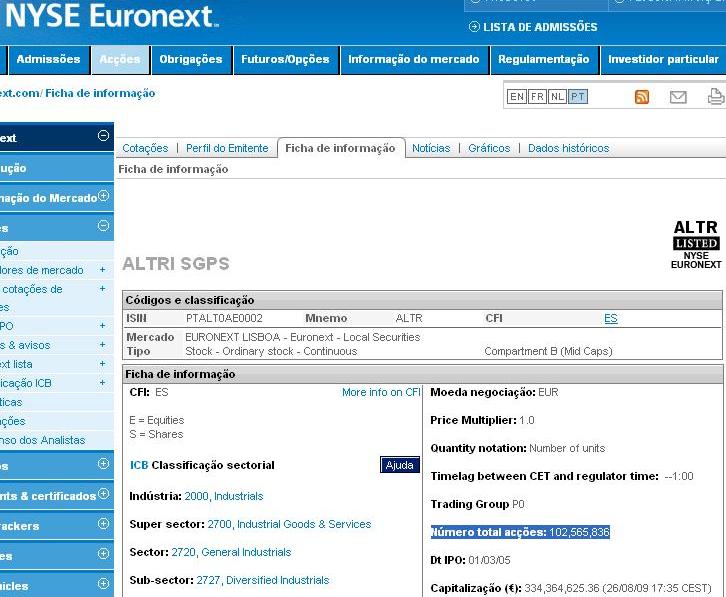Click the Price Multiplier 1.0 value
This screenshot has width=726, height=597.
527,420
